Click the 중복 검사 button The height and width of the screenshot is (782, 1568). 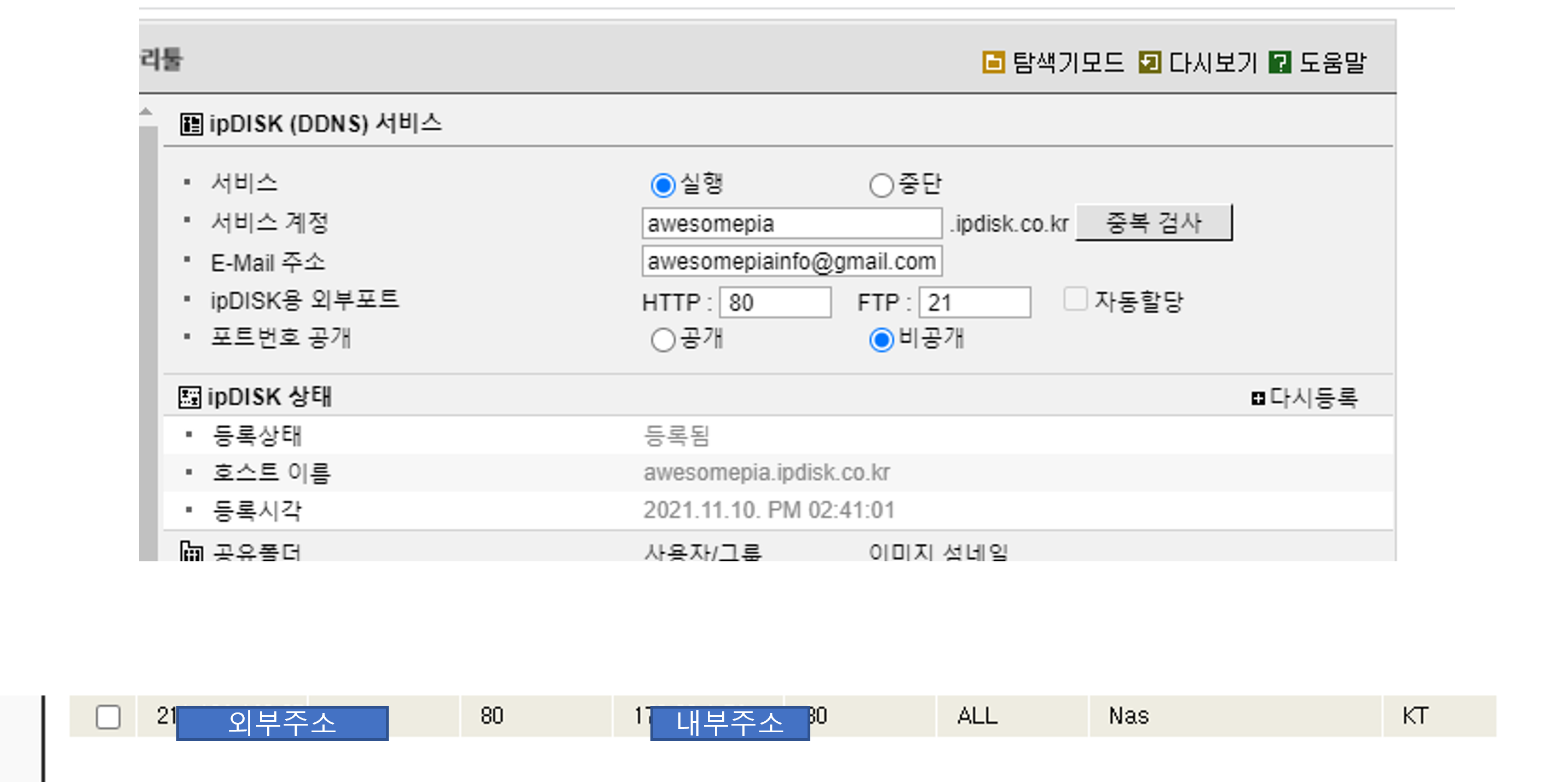point(1154,223)
